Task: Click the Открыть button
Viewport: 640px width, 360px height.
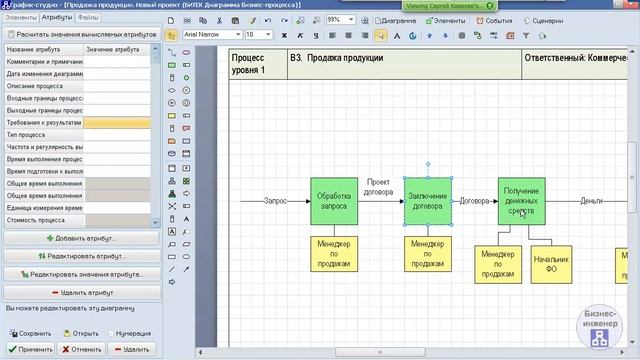Action: point(81,333)
